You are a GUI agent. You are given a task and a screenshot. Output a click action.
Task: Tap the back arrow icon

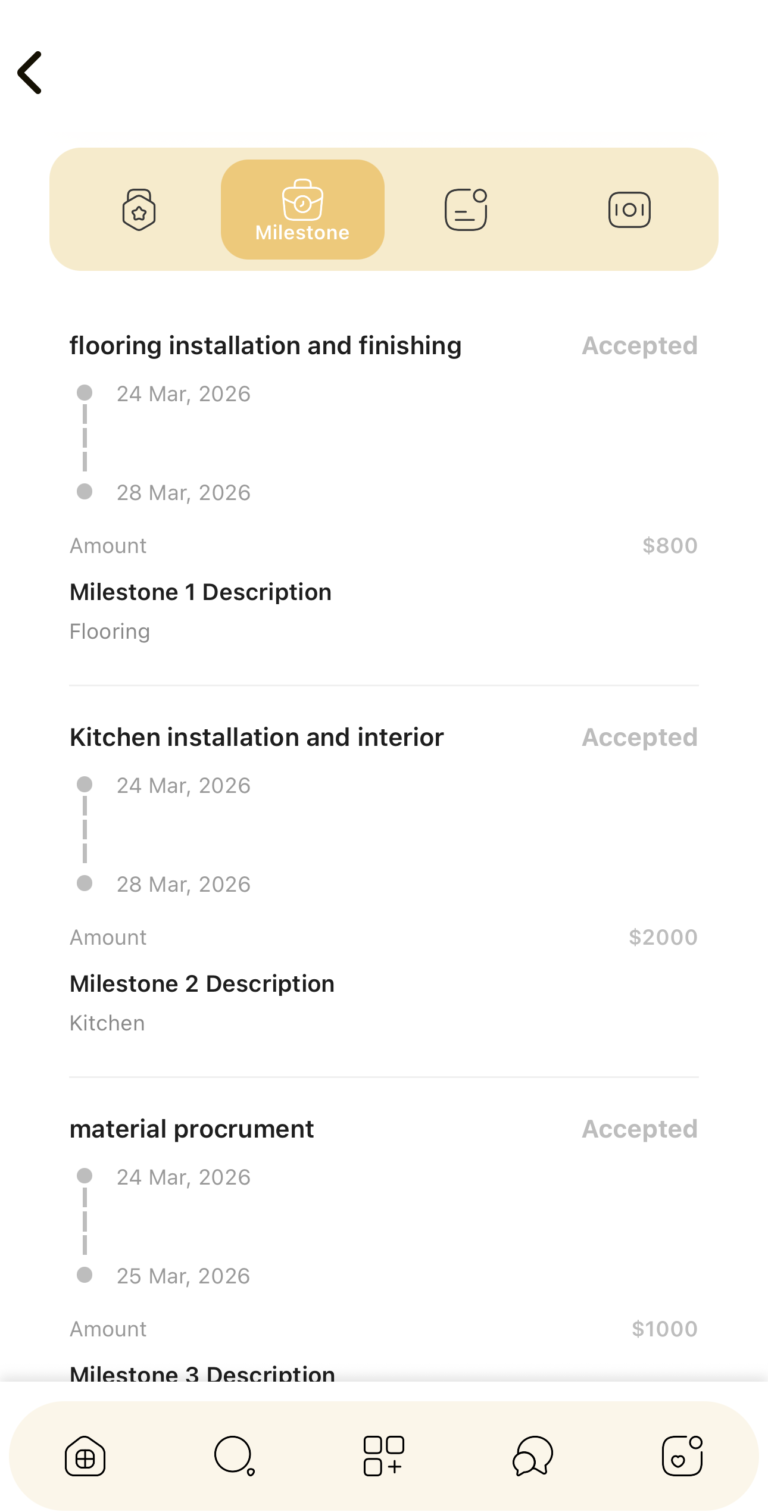pos(30,73)
